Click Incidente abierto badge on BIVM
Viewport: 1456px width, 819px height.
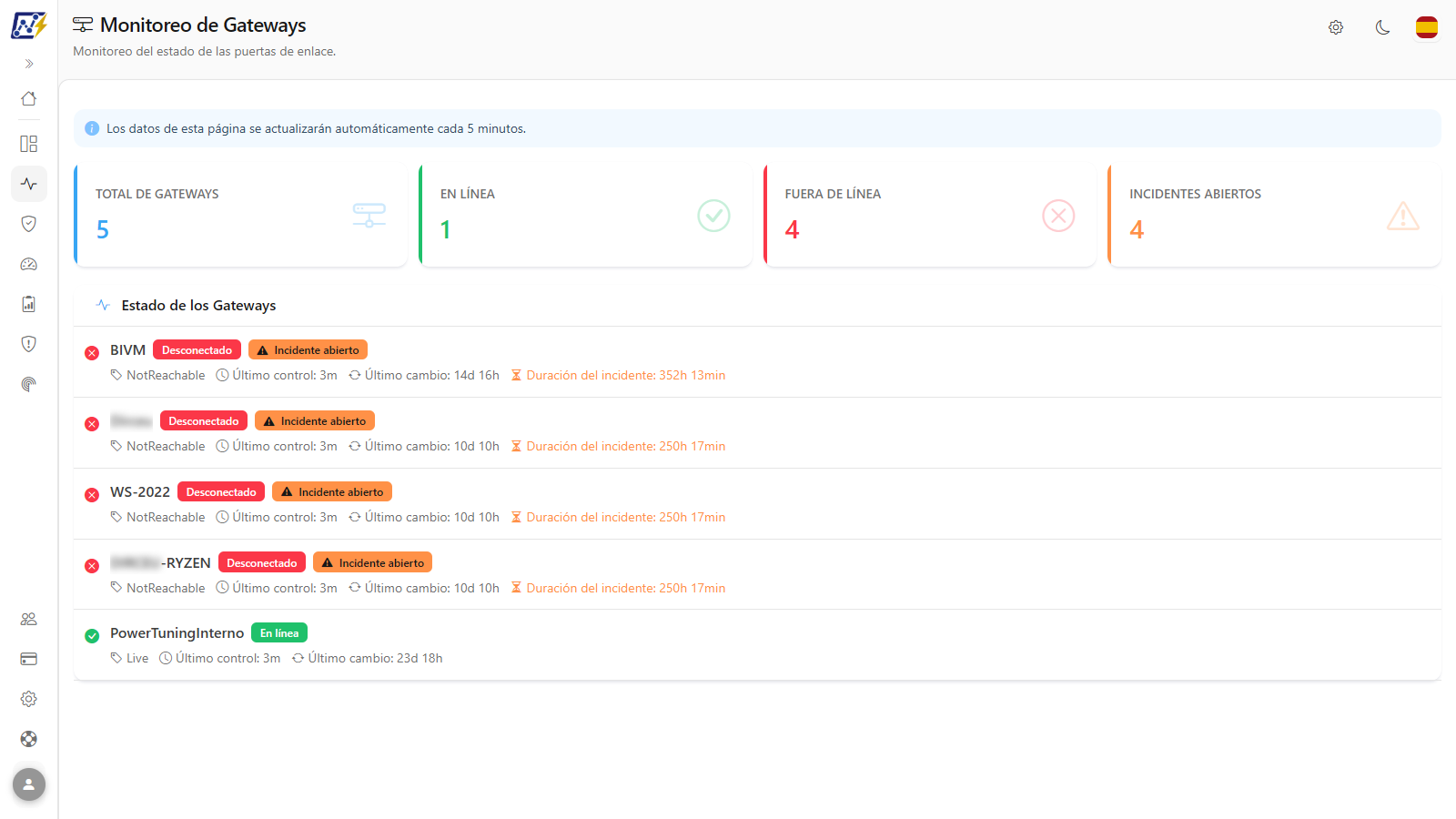coord(308,350)
